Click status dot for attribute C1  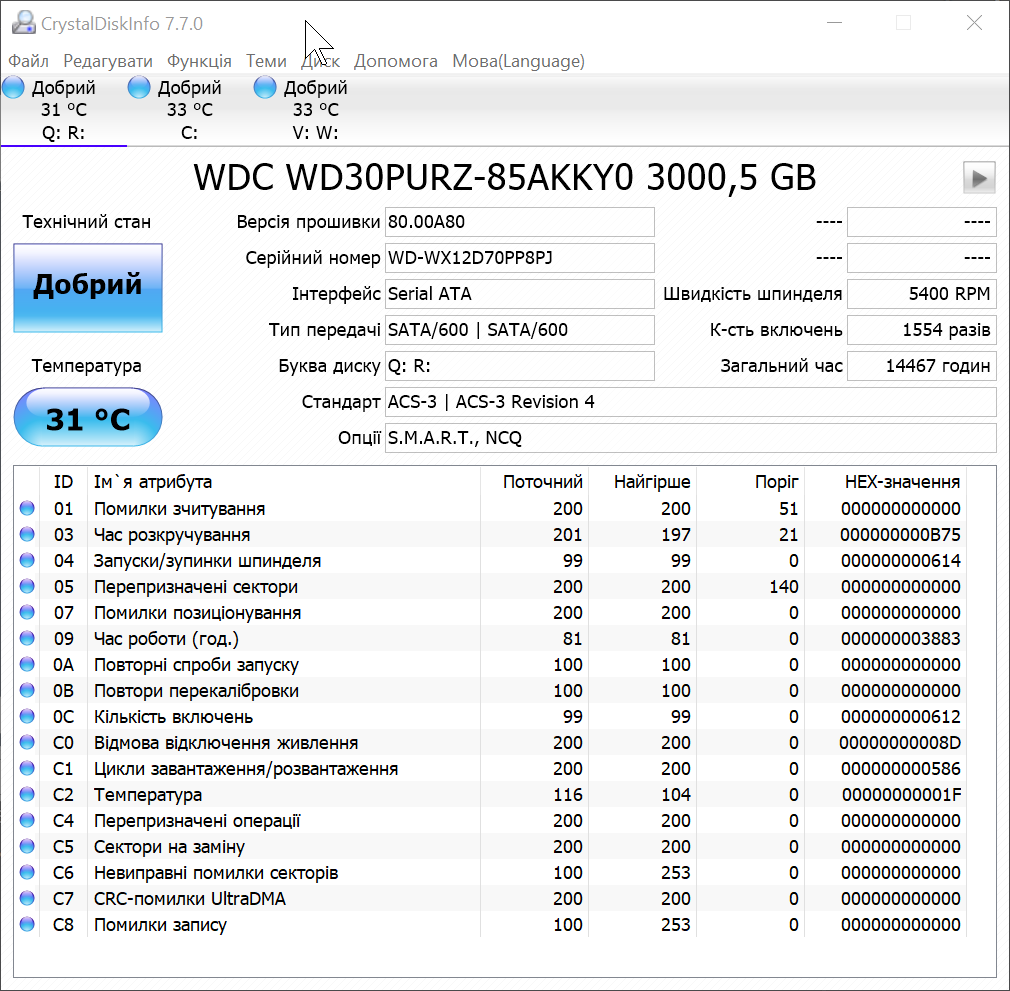27,768
